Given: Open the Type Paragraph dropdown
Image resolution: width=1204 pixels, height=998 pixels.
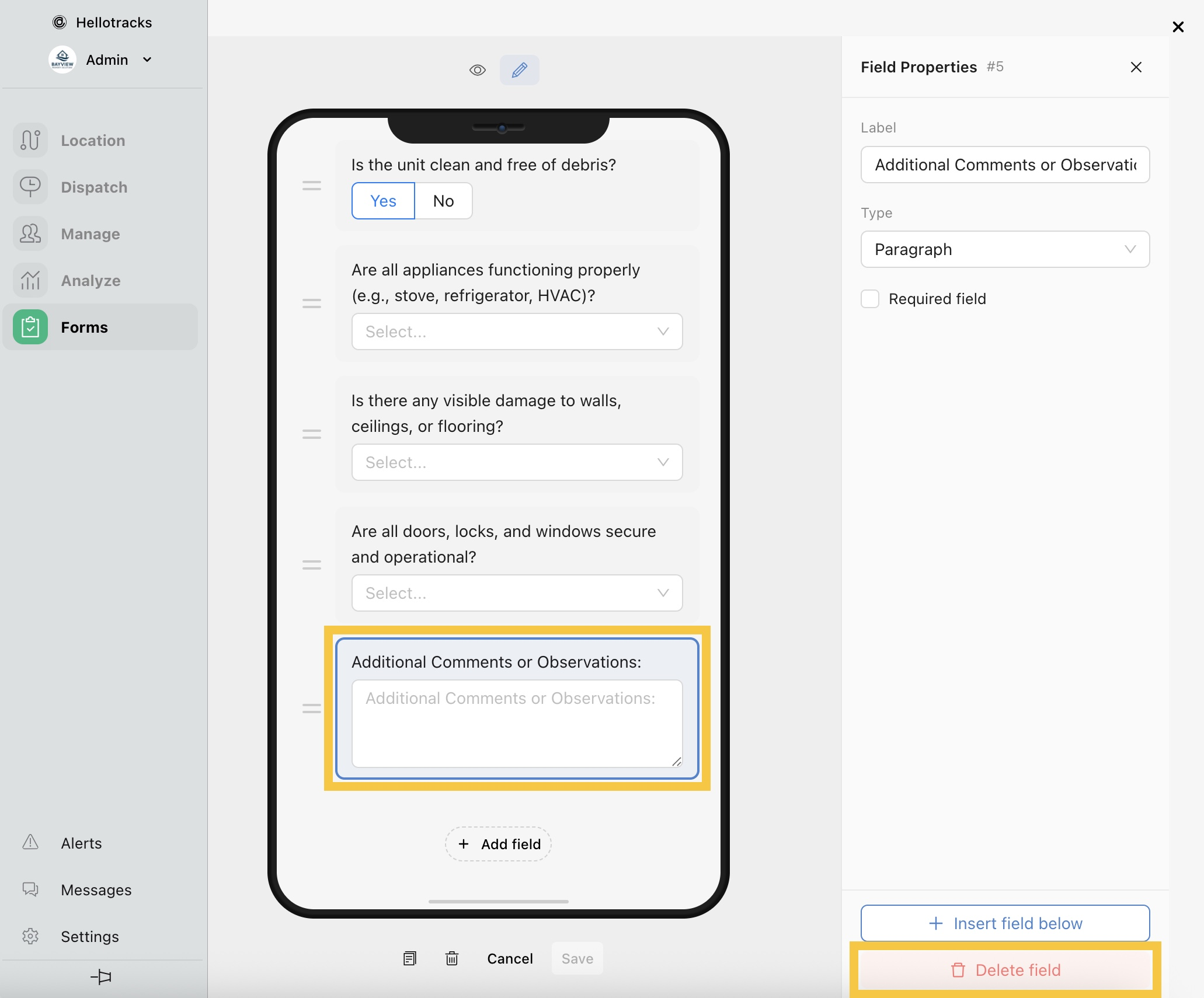Looking at the screenshot, I should pyautogui.click(x=1005, y=249).
